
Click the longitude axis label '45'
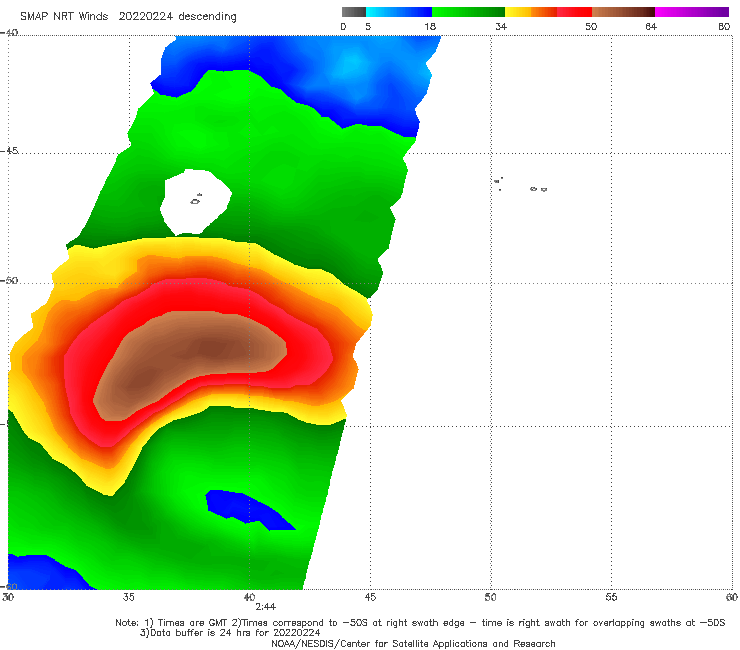click(x=370, y=597)
